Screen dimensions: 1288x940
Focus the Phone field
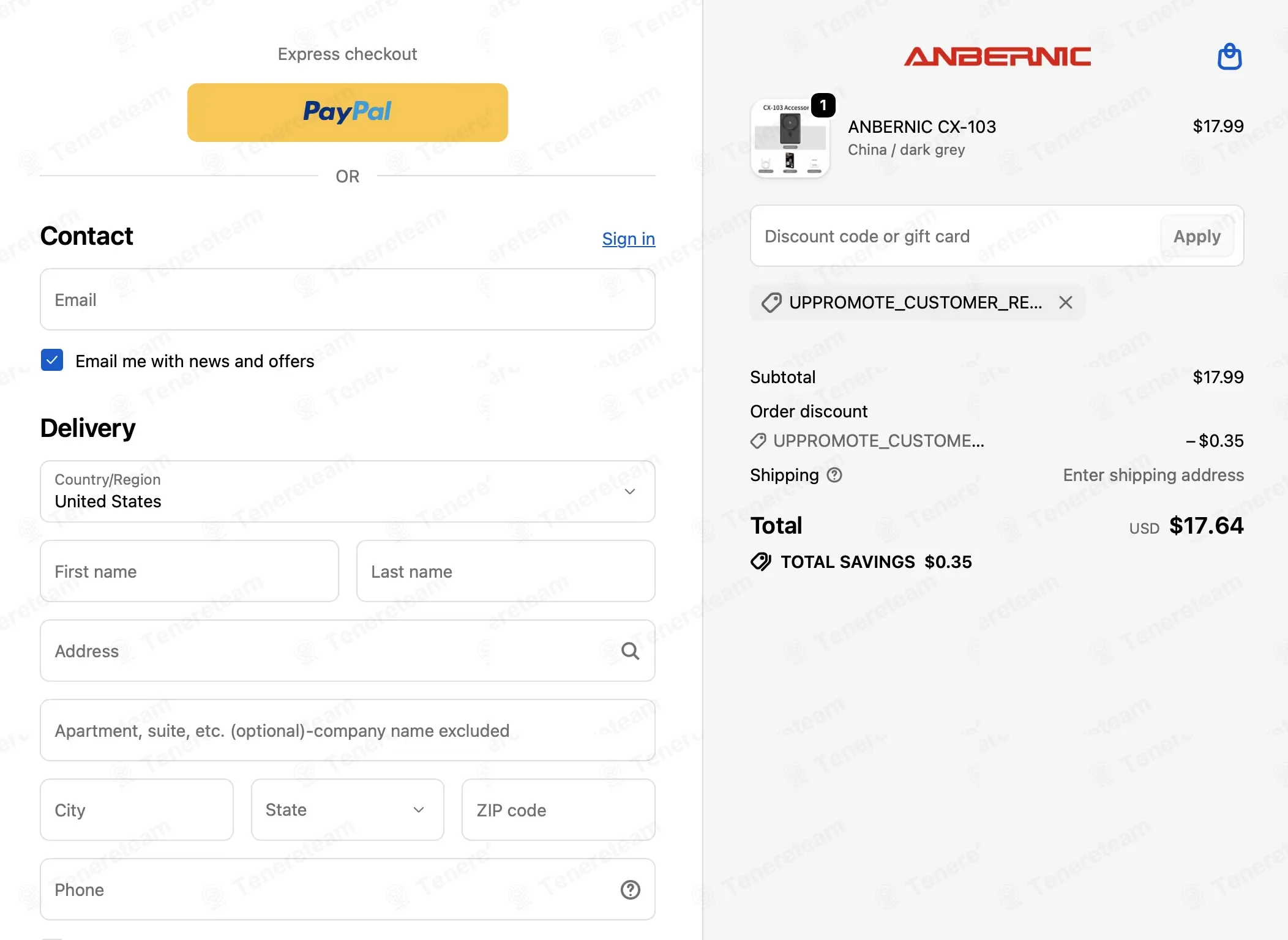click(348, 889)
